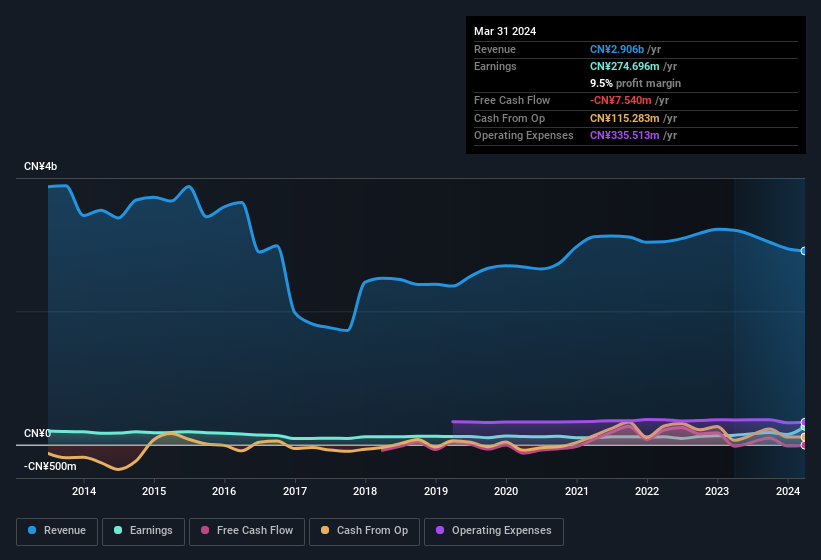Viewport: 821px width, 560px height.
Task: Click the CN¥2.906b revenue value in tooltip
Action: (617, 49)
